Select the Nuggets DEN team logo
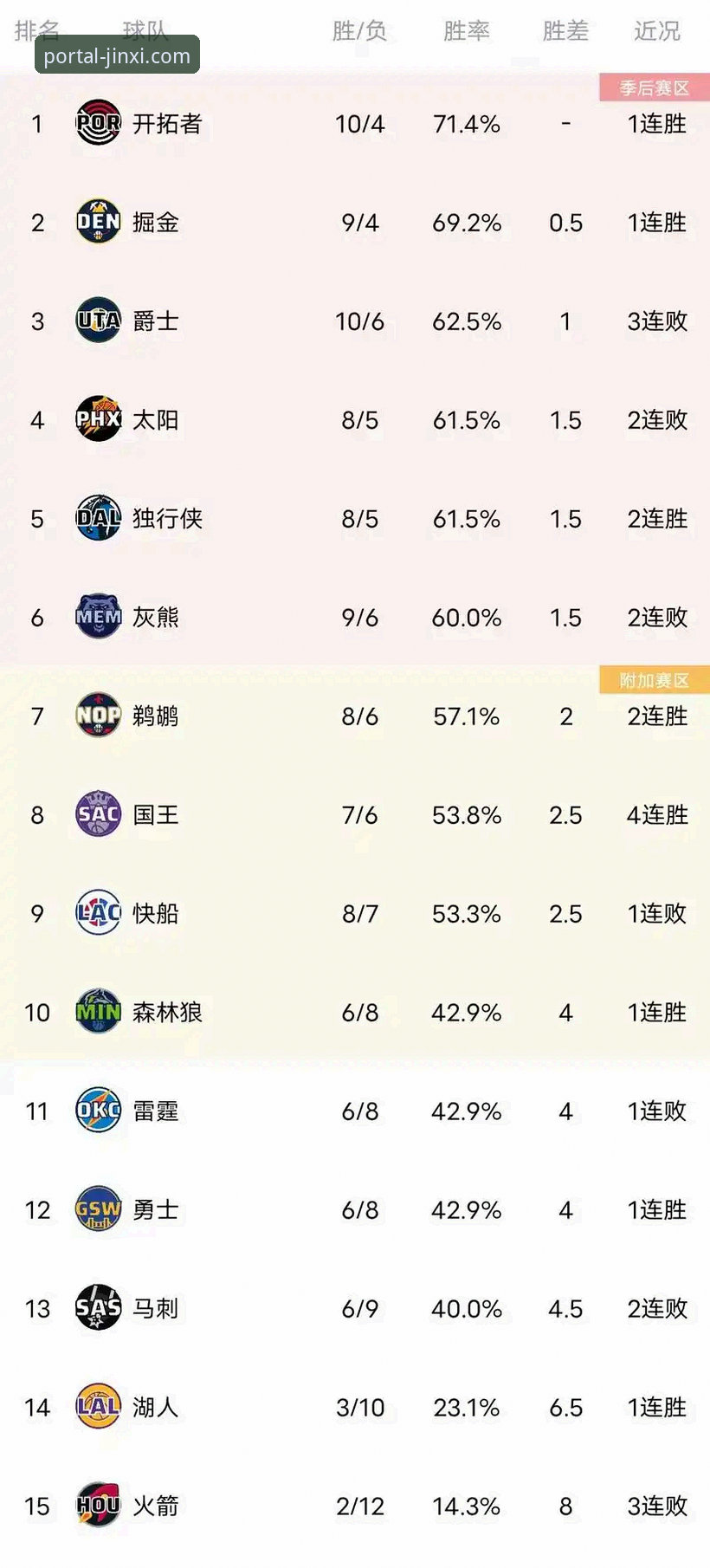The image size is (710, 1568). coord(98,223)
